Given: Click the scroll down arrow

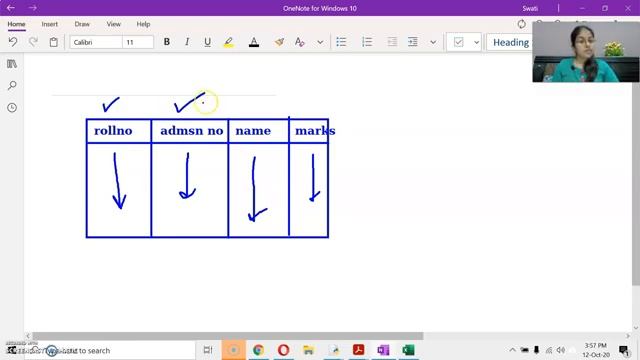Looking at the screenshot, I should pyautogui.click(x=636, y=328).
